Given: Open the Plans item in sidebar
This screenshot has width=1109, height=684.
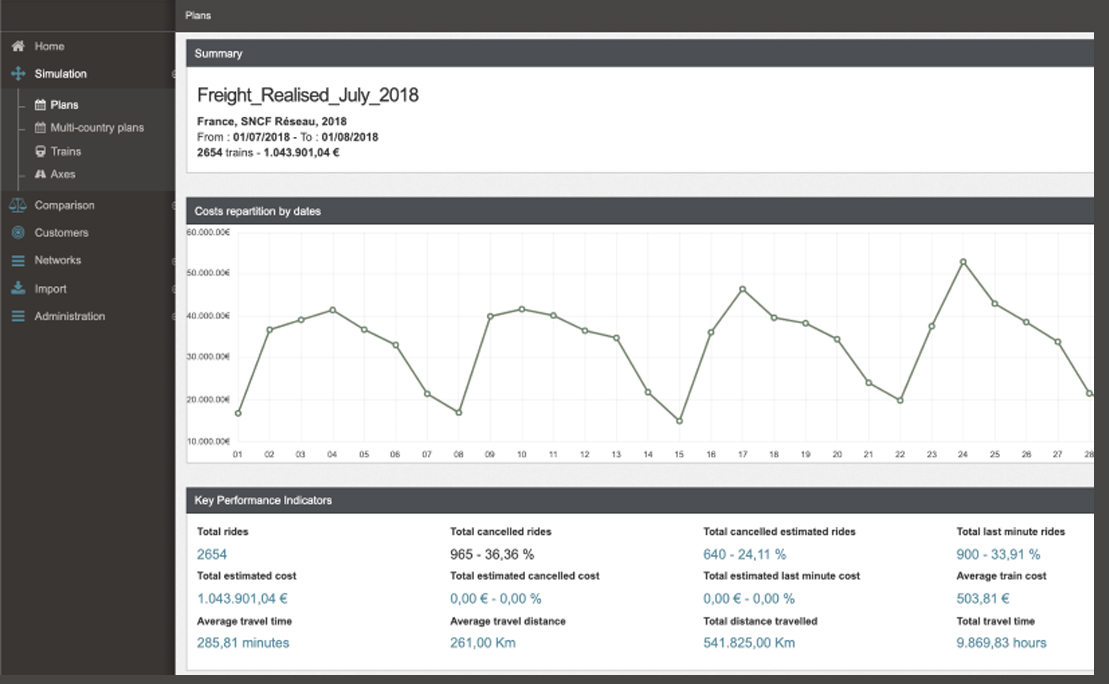Looking at the screenshot, I should (64, 105).
